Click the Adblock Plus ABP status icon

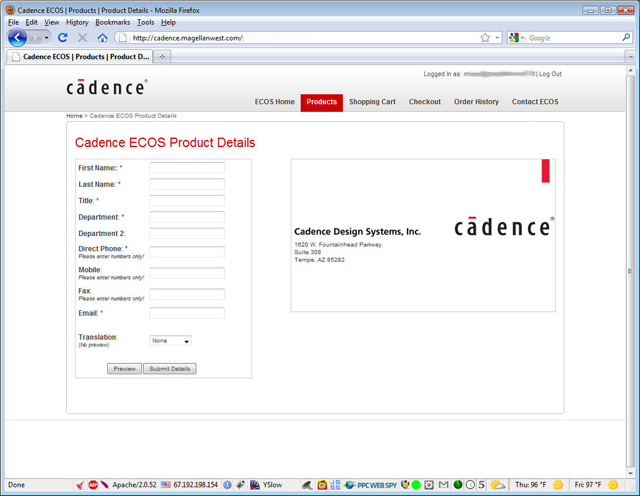[x=93, y=485]
